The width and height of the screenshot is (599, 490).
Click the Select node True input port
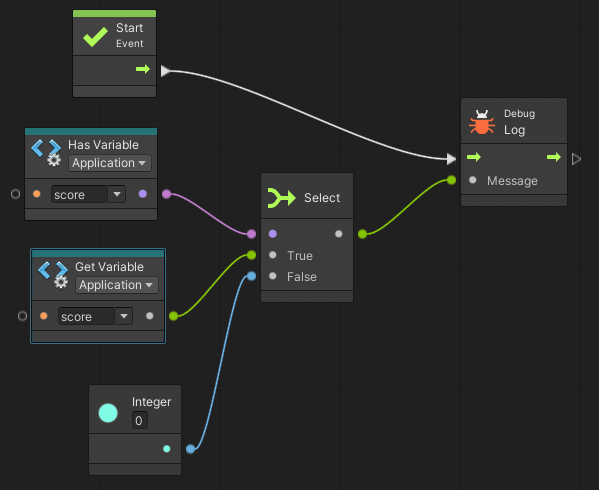pyautogui.click(x=273, y=255)
